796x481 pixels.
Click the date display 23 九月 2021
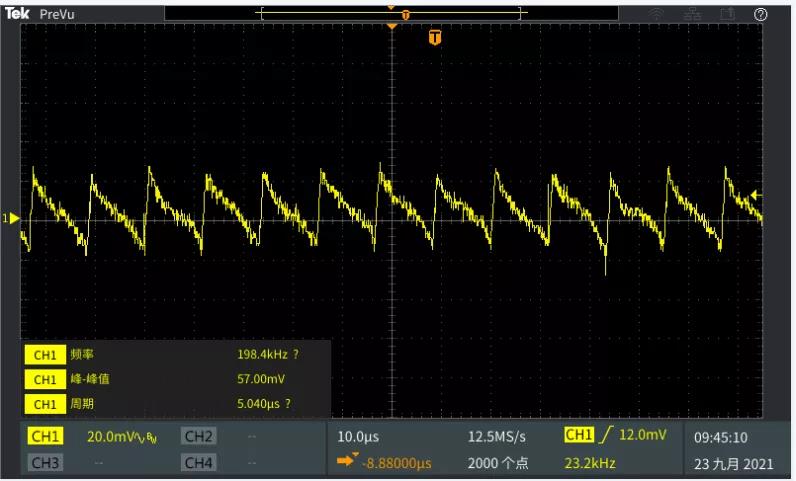(x=734, y=464)
